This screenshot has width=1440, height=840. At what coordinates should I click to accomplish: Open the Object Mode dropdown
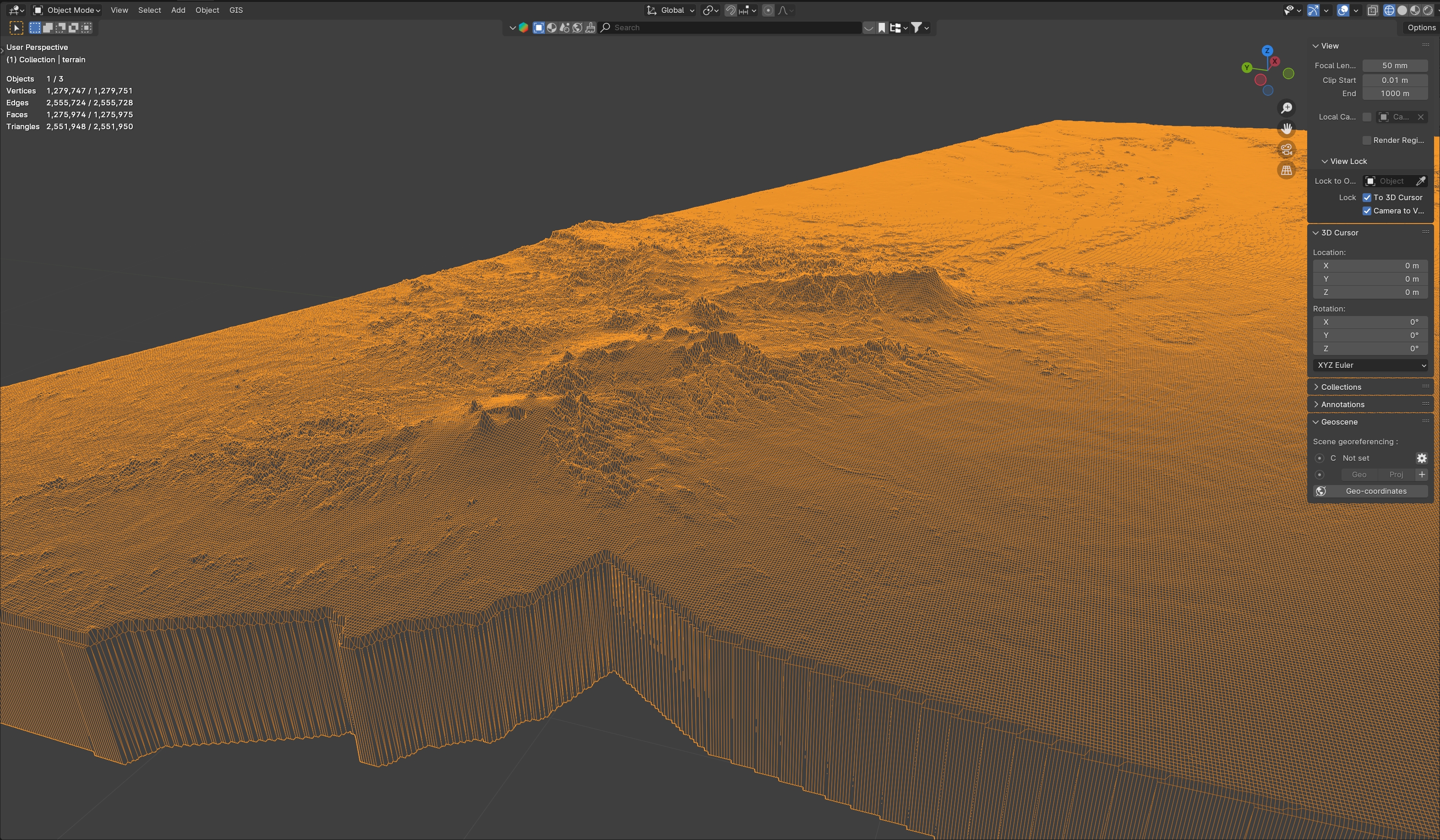(67, 10)
